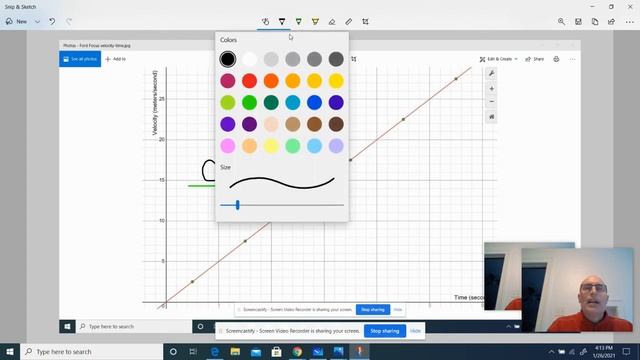This screenshot has width=640, height=360.
Task: Pick the crimson magenta swatch
Action: pyautogui.click(x=228, y=81)
